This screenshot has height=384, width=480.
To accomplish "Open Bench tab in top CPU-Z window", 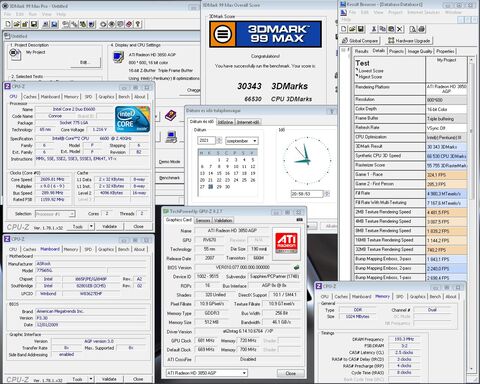I will click(x=124, y=97).
